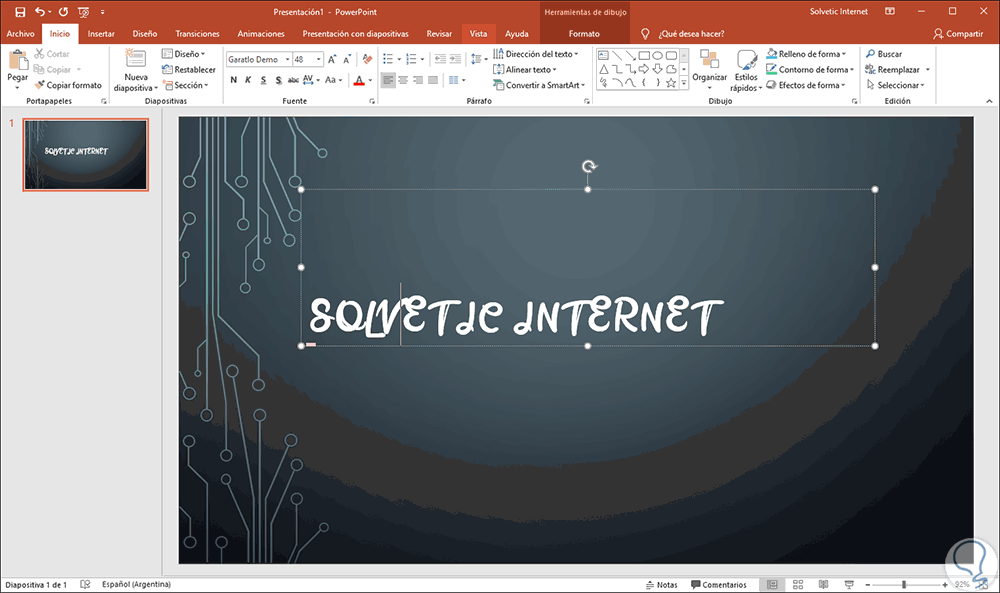Use Copiar formato painter

68,85
